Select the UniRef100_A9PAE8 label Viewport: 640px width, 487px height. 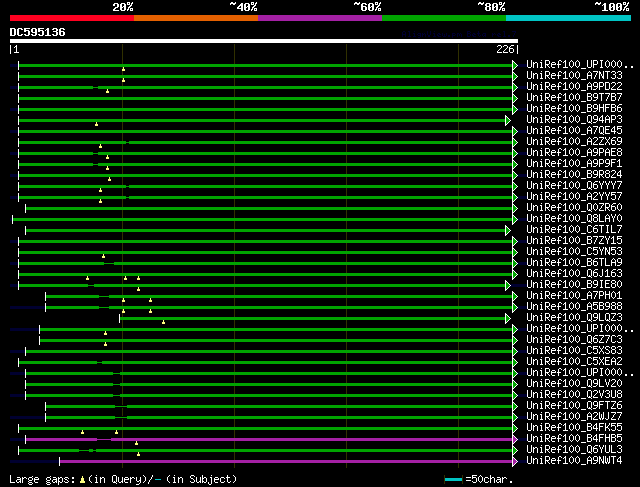[574, 153]
